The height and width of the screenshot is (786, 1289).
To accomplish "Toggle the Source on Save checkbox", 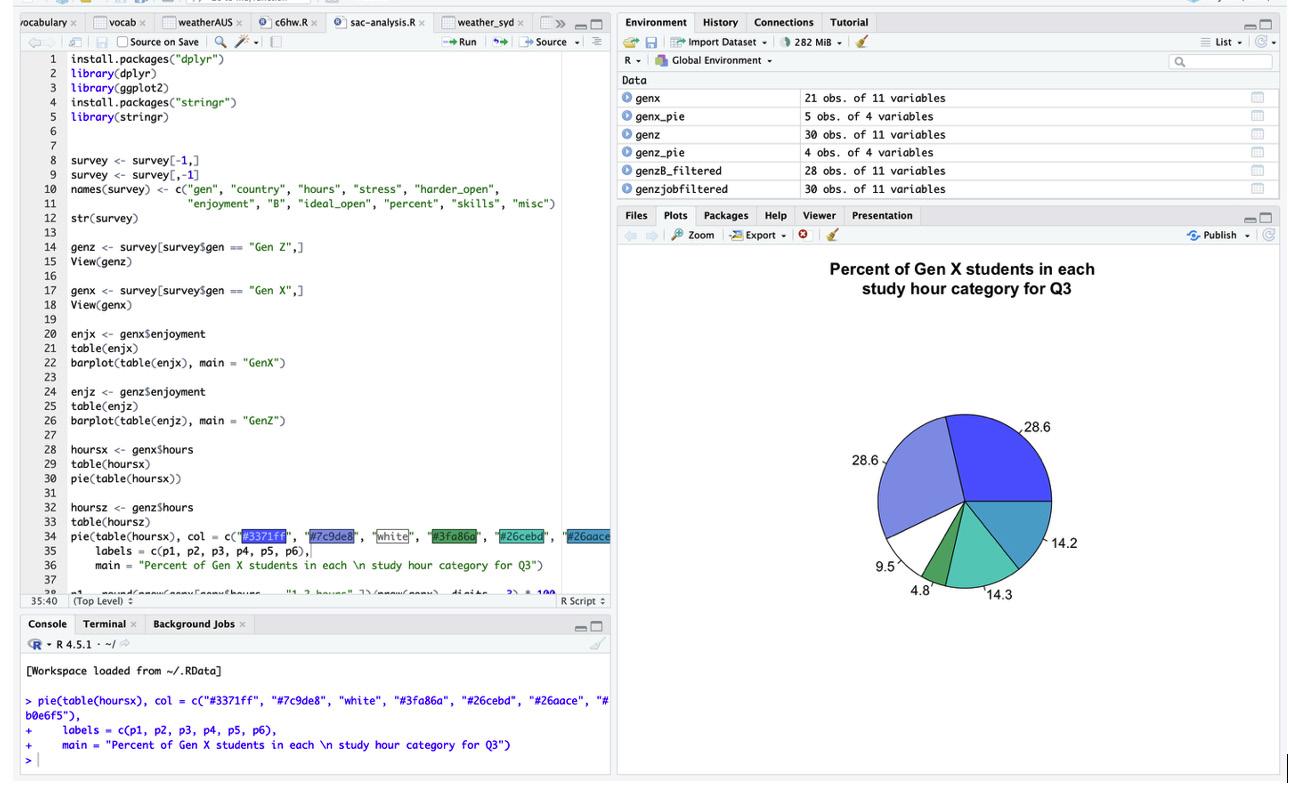I will point(123,42).
